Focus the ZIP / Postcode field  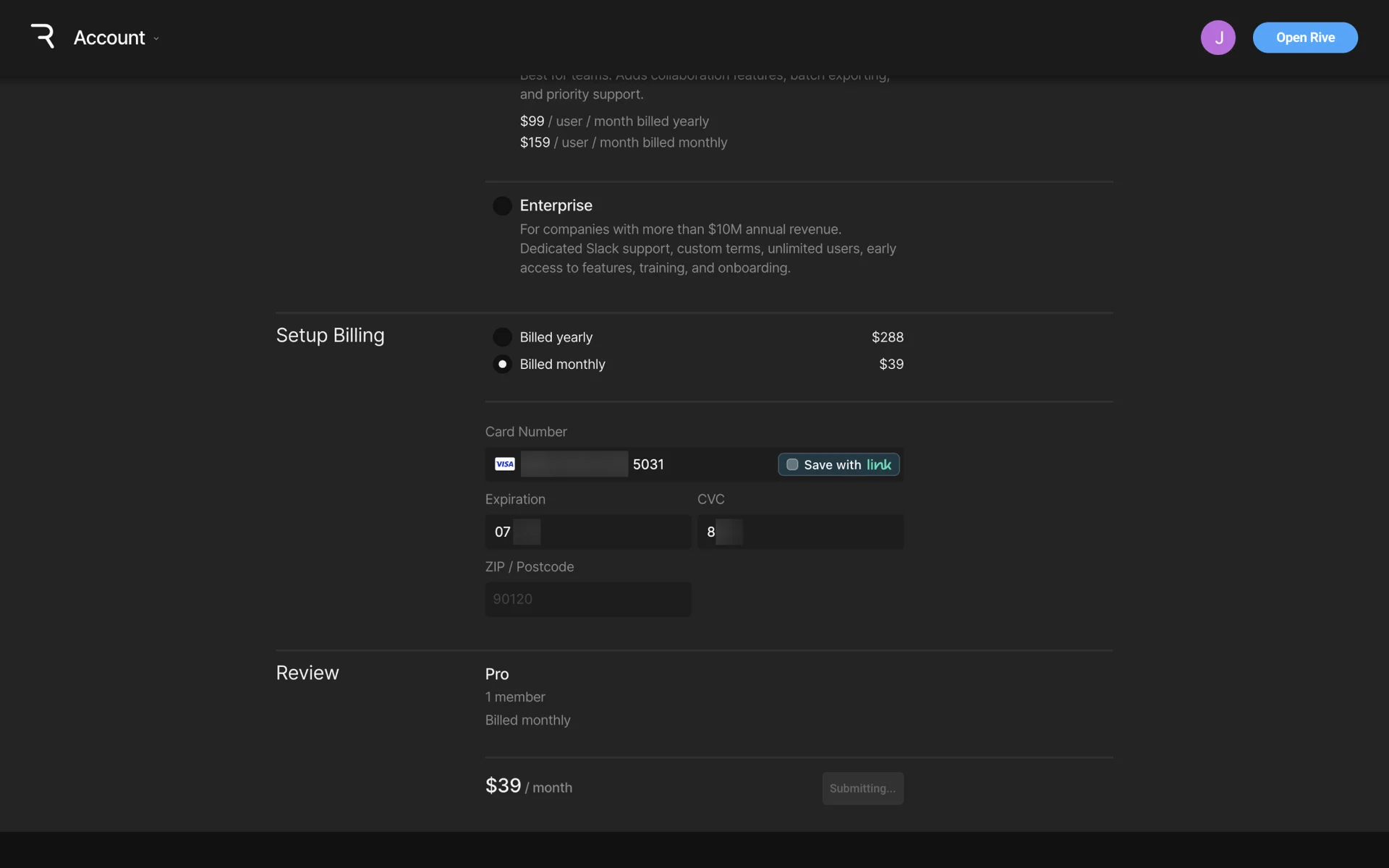587,600
